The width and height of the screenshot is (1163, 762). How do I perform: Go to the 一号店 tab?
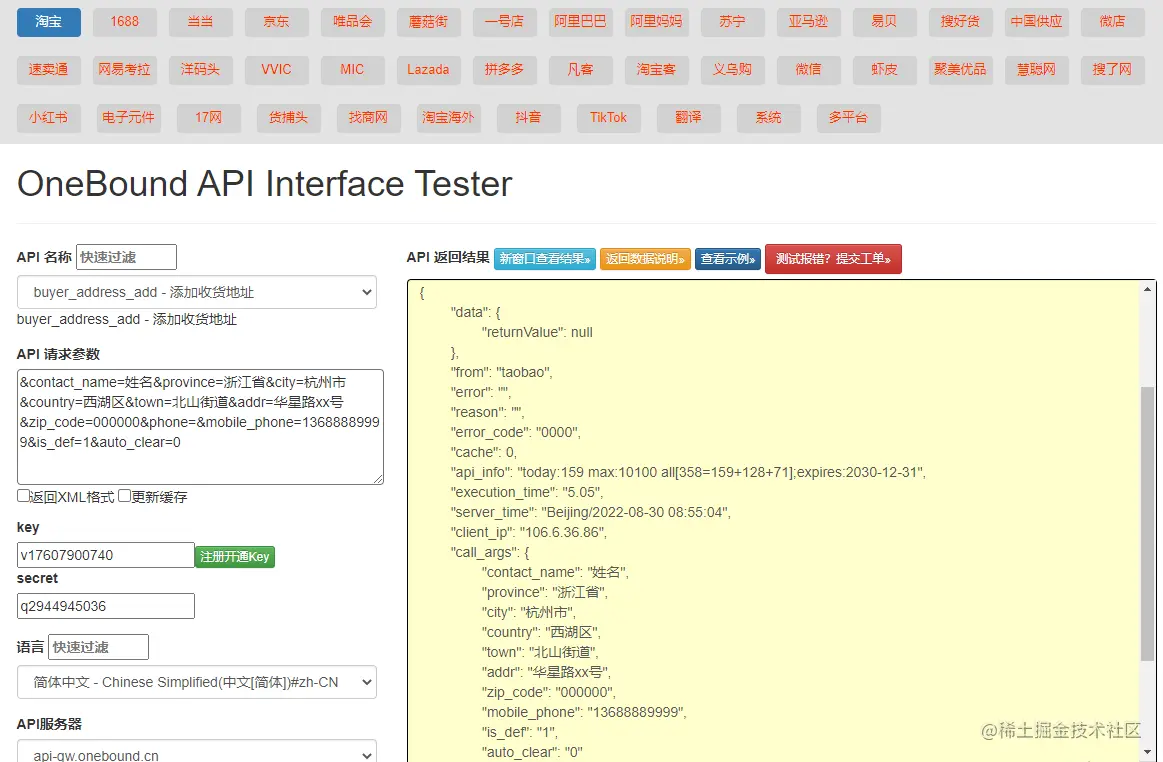pos(504,22)
